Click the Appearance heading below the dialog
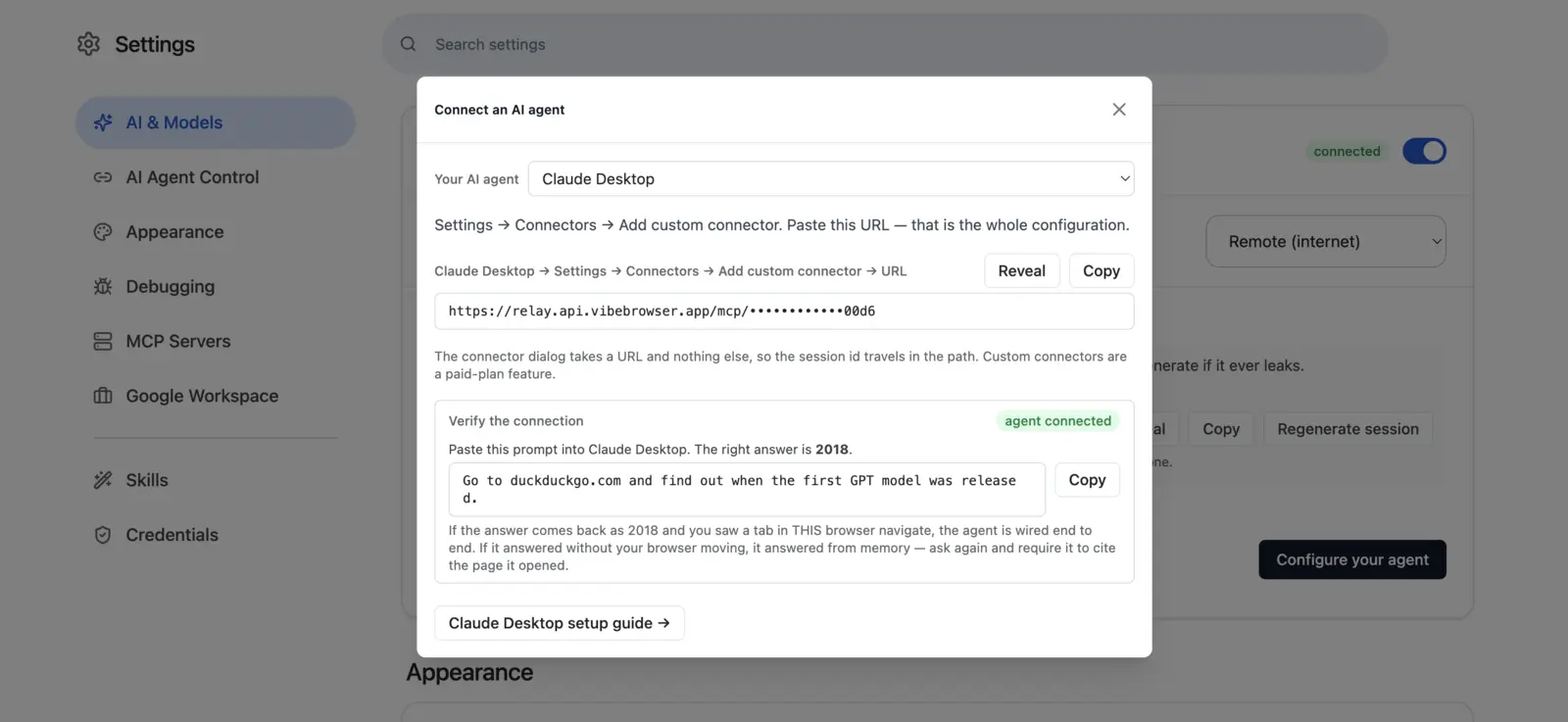 (x=469, y=673)
